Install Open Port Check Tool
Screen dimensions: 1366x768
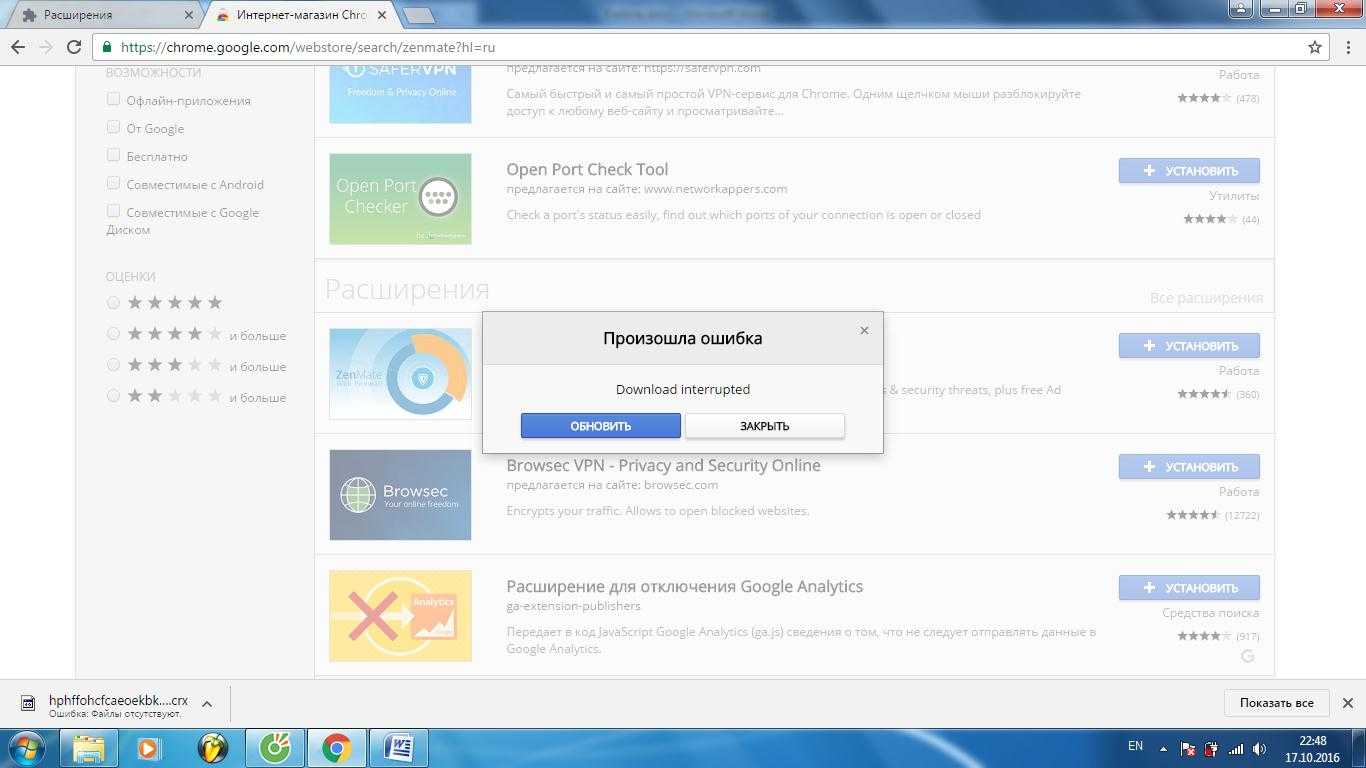(1189, 170)
